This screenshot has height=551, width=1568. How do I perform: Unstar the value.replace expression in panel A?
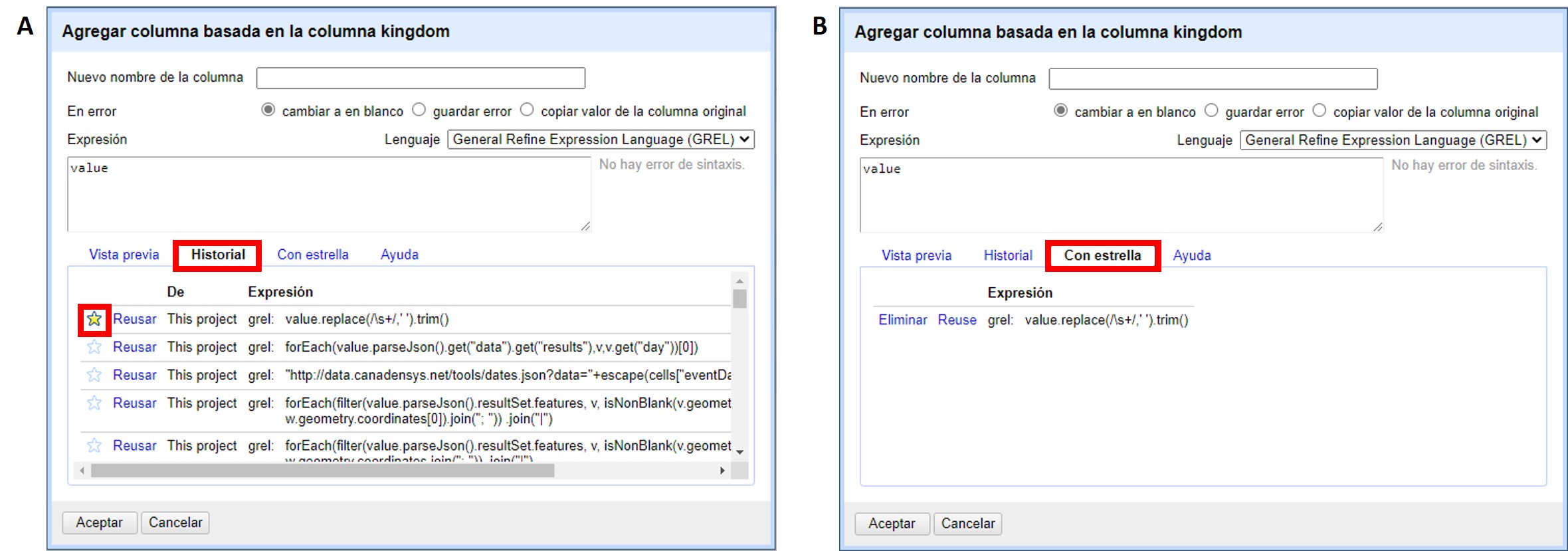pos(94,319)
